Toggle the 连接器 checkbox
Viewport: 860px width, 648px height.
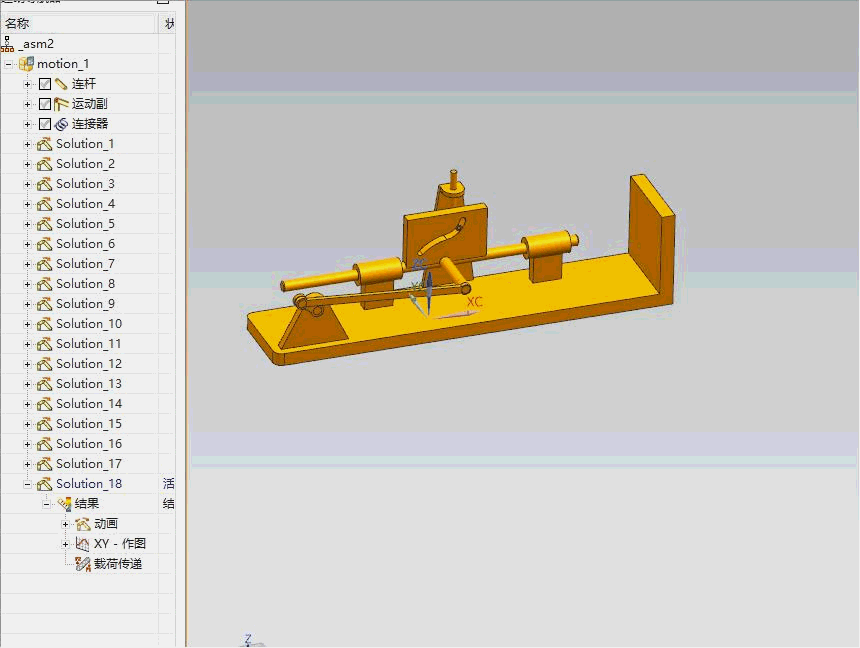[45, 124]
